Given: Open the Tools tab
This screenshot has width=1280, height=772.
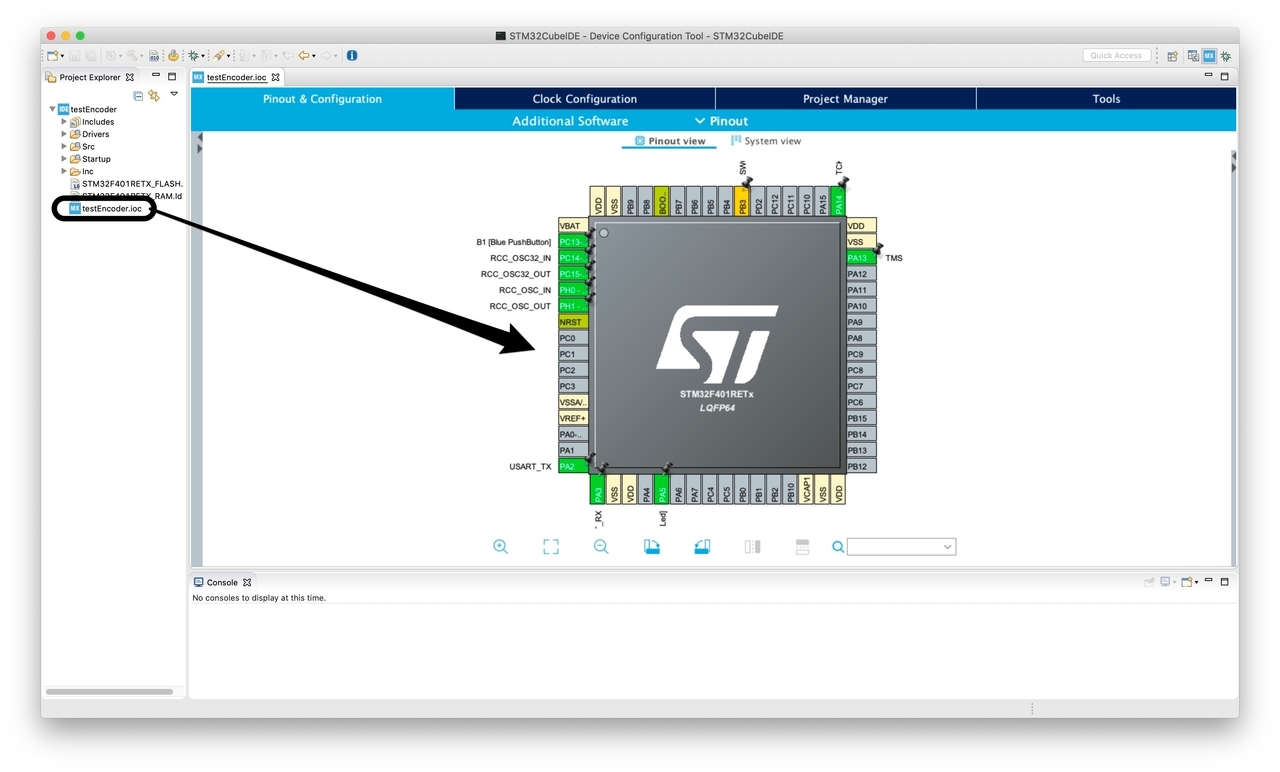Looking at the screenshot, I should pos(1106,99).
